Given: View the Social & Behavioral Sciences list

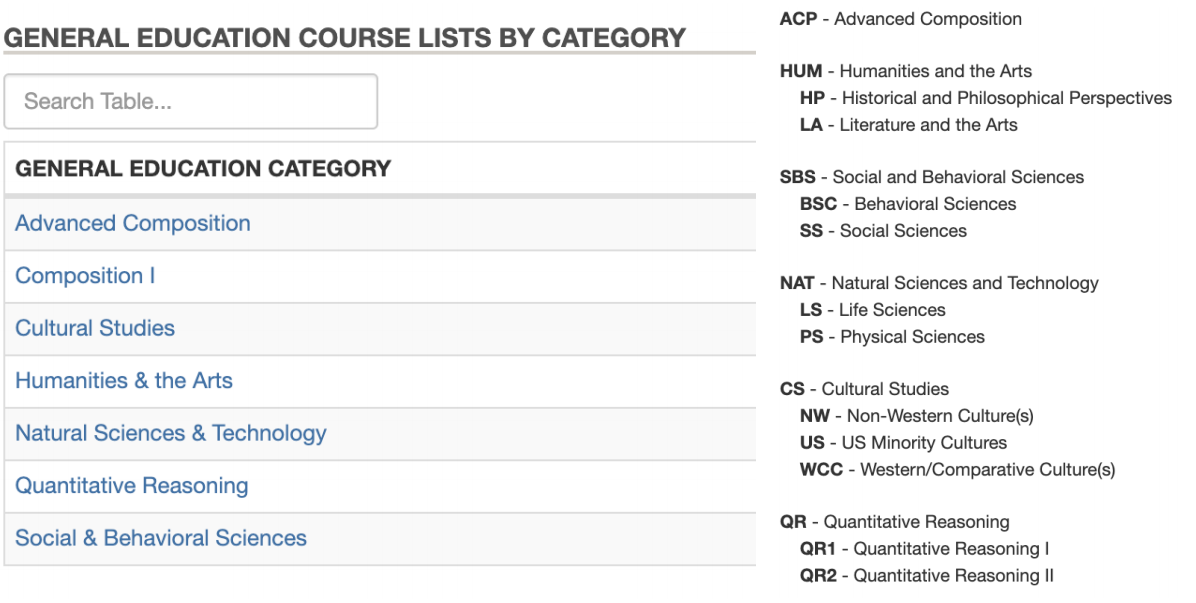Looking at the screenshot, I should click(x=161, y=538).
